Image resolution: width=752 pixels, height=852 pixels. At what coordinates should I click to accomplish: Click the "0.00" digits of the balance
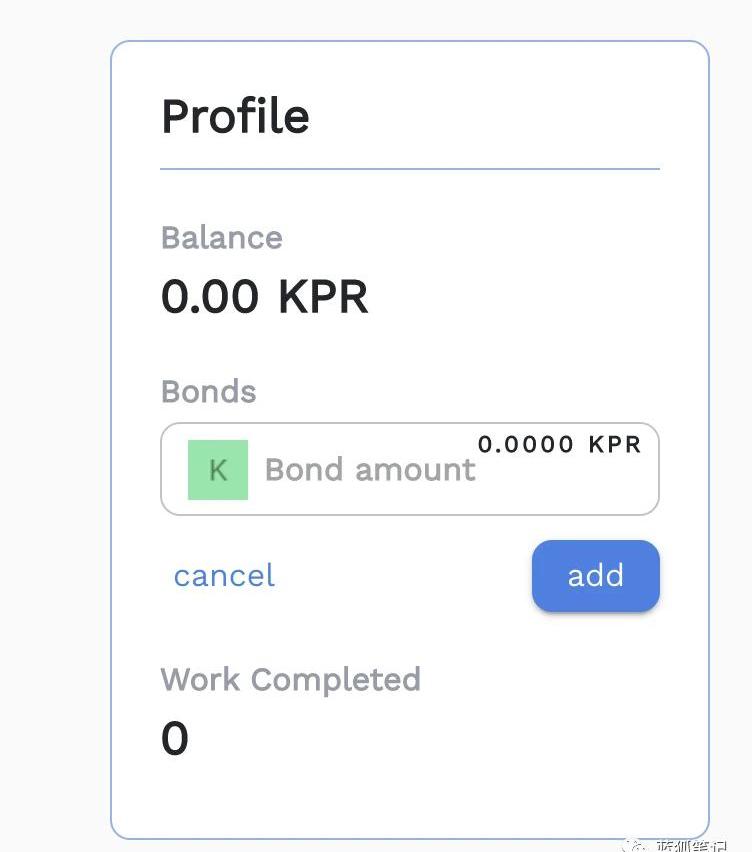[209, 297]
